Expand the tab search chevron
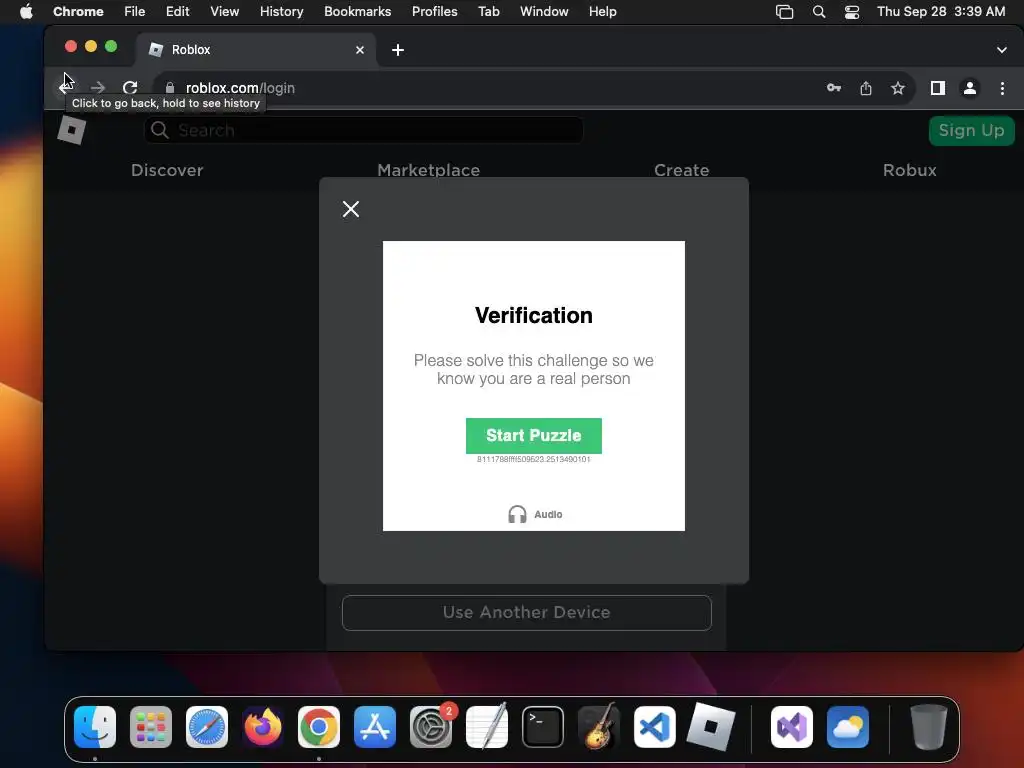The width and height of the screenshot is (1024, 768). (1002, 50)
